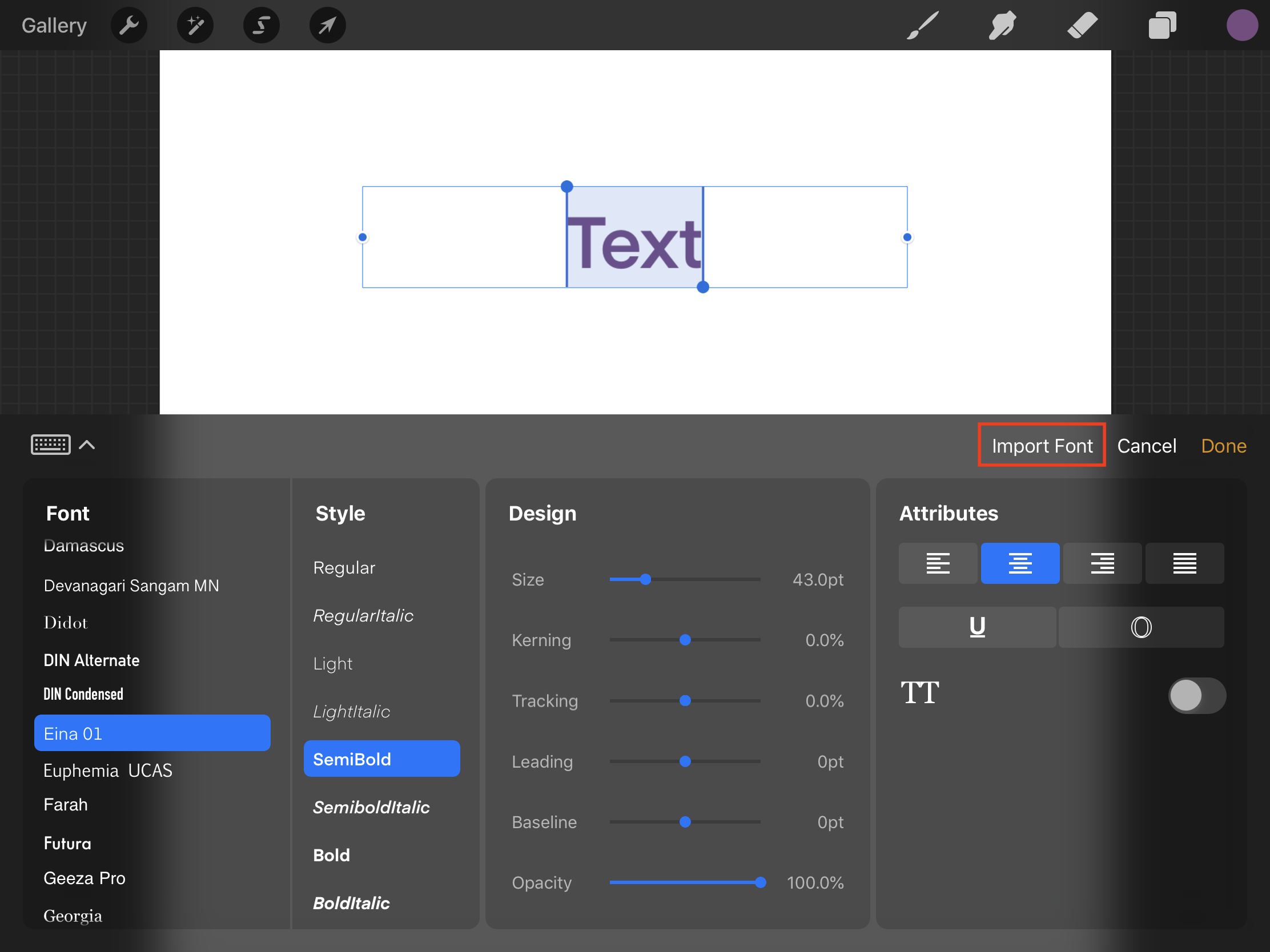This screenshot has height=952, width=1270.
Task: Click the Opacity slider handle
Action: click(x=760, y=882)
